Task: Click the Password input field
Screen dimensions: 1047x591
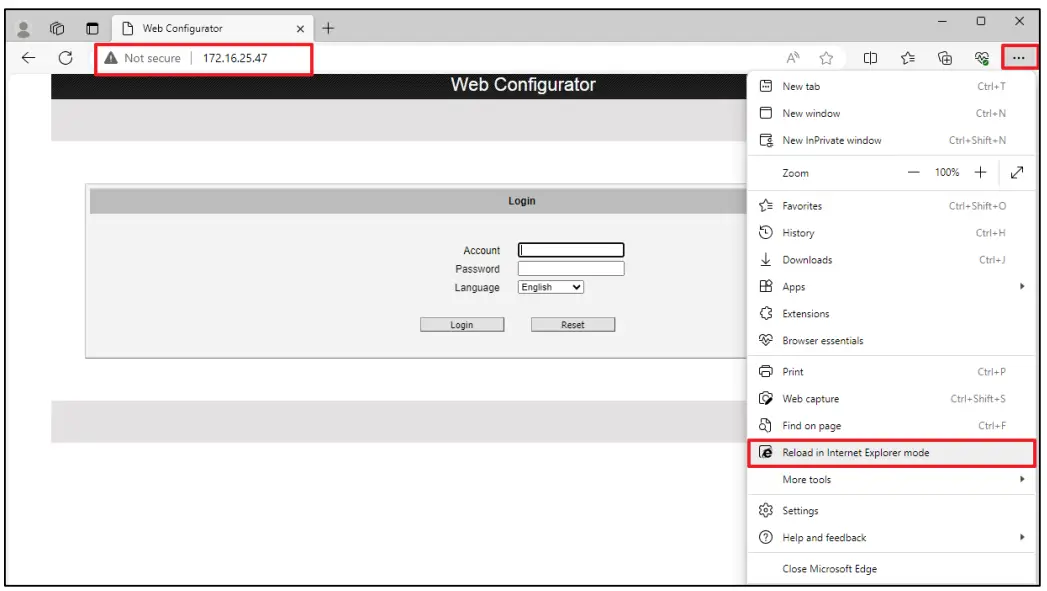Action: (x=570, y=269)
